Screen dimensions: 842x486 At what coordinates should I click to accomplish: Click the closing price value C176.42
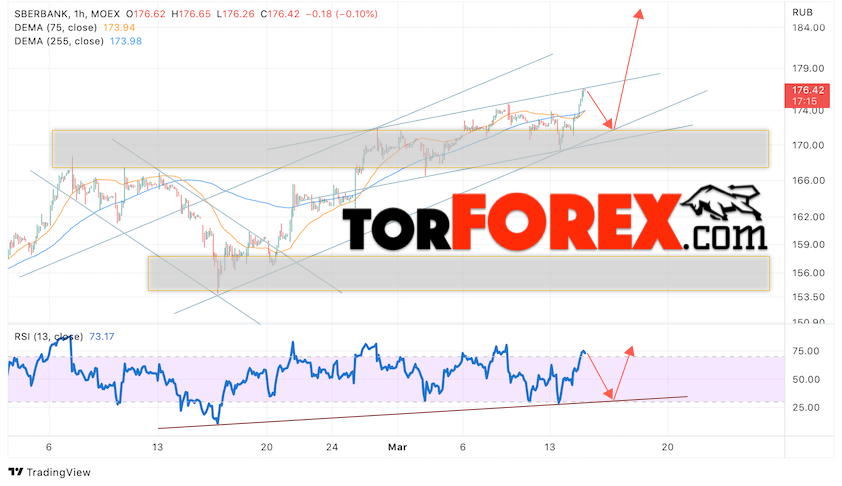(x=280, y=14)
